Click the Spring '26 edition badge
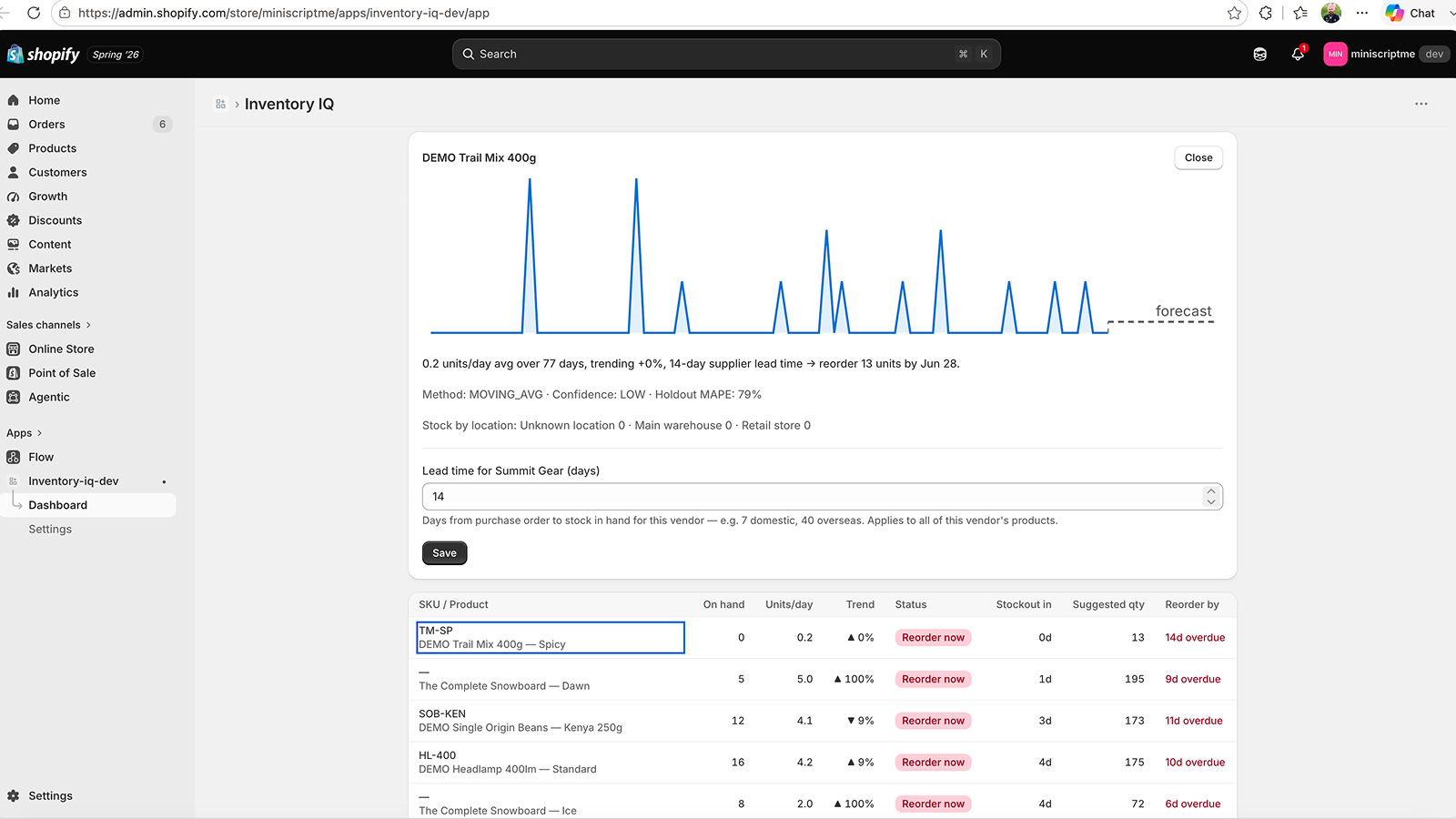1456x819 pixels. coord(116,55)
